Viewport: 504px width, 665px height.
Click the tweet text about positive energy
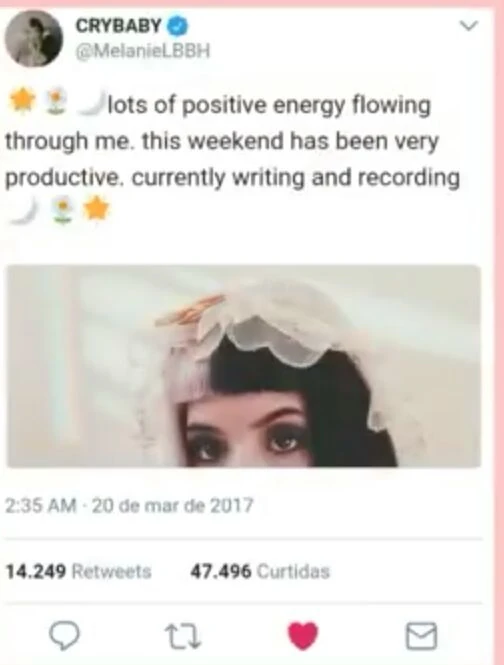click(232, 142)
